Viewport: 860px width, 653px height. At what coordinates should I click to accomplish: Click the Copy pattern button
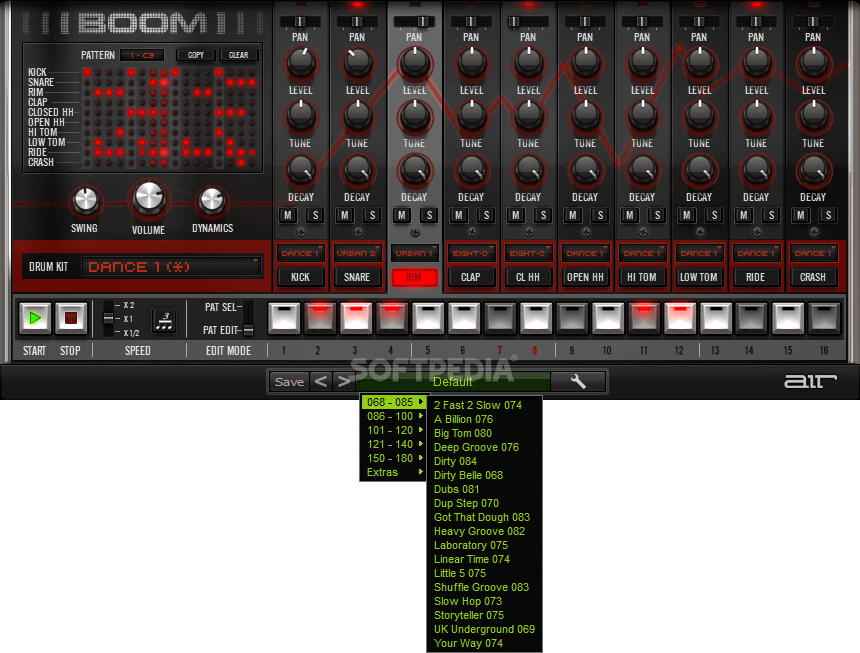196,55
